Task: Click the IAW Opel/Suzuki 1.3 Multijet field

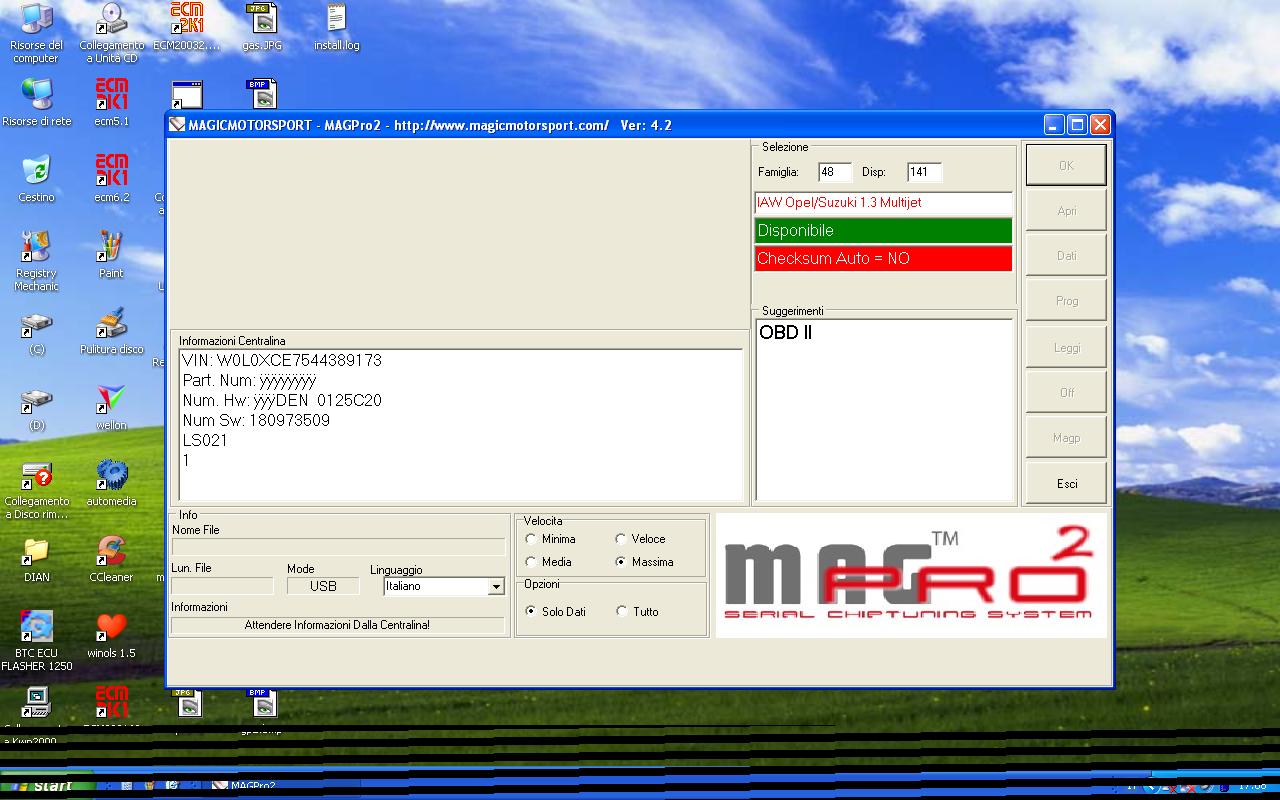Action: pos(883,202)
